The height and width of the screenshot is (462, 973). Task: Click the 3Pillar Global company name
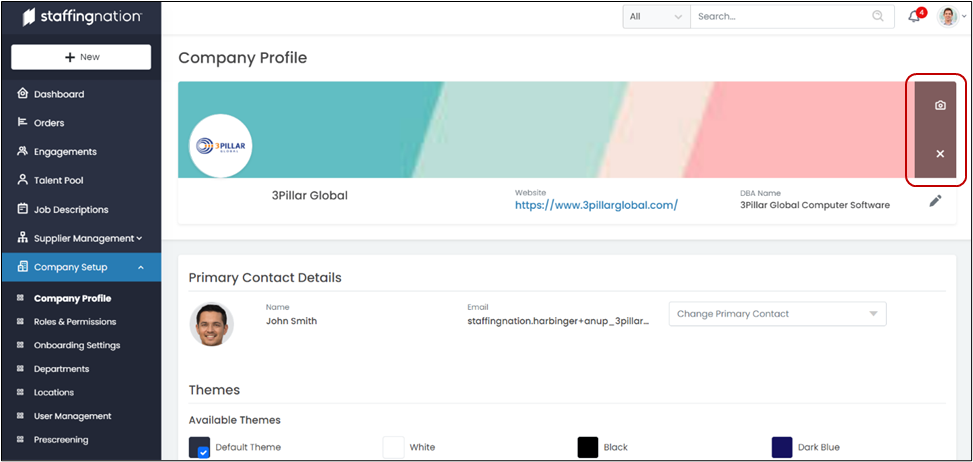[x=310, y=195]
